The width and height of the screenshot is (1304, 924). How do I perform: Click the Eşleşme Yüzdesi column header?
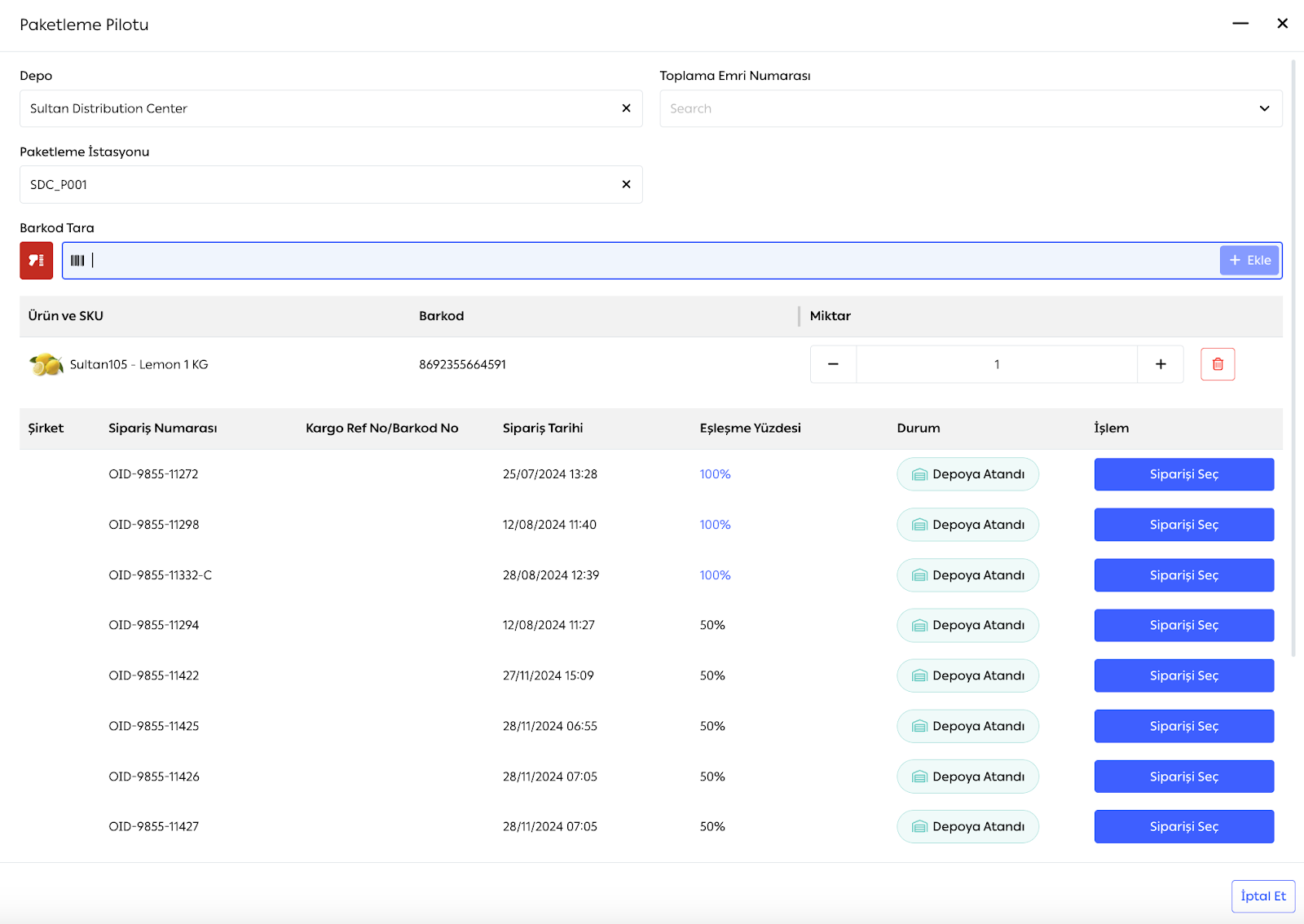[750, 429]
